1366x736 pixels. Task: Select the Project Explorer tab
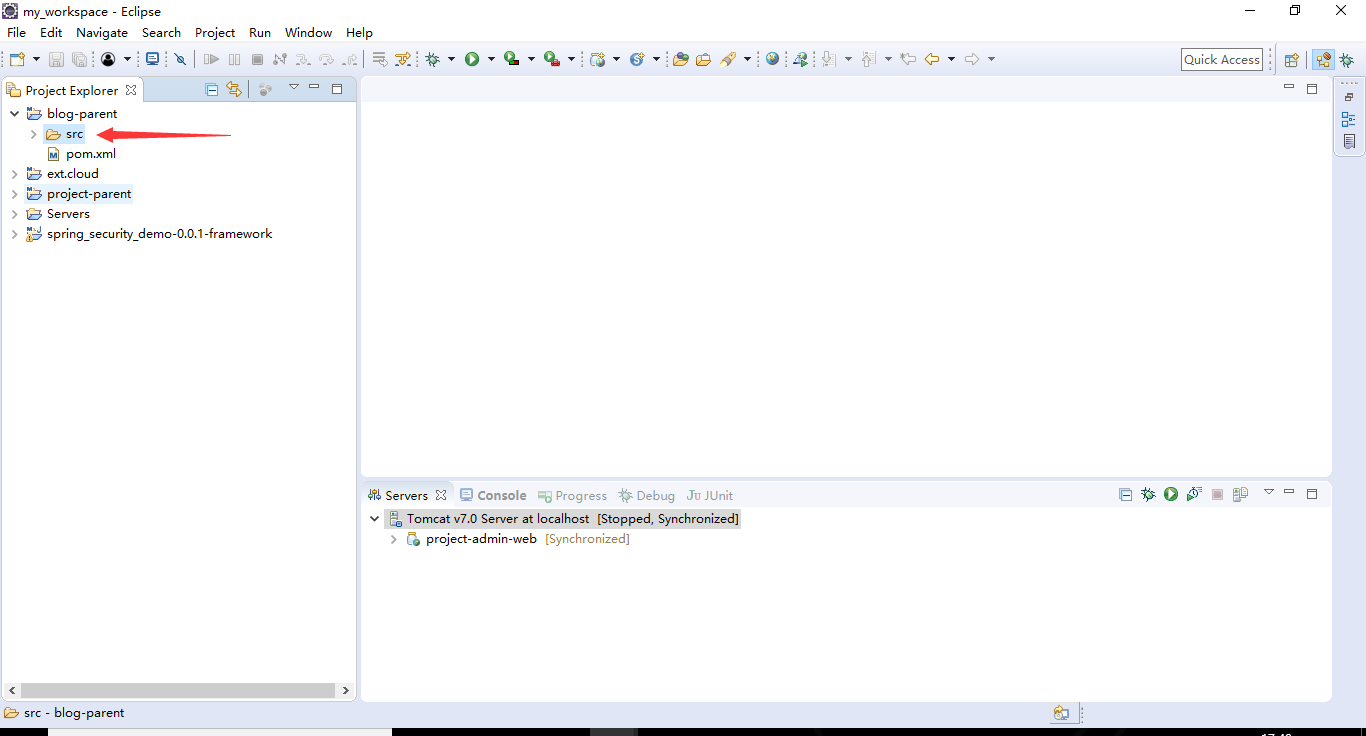[72, 90]
